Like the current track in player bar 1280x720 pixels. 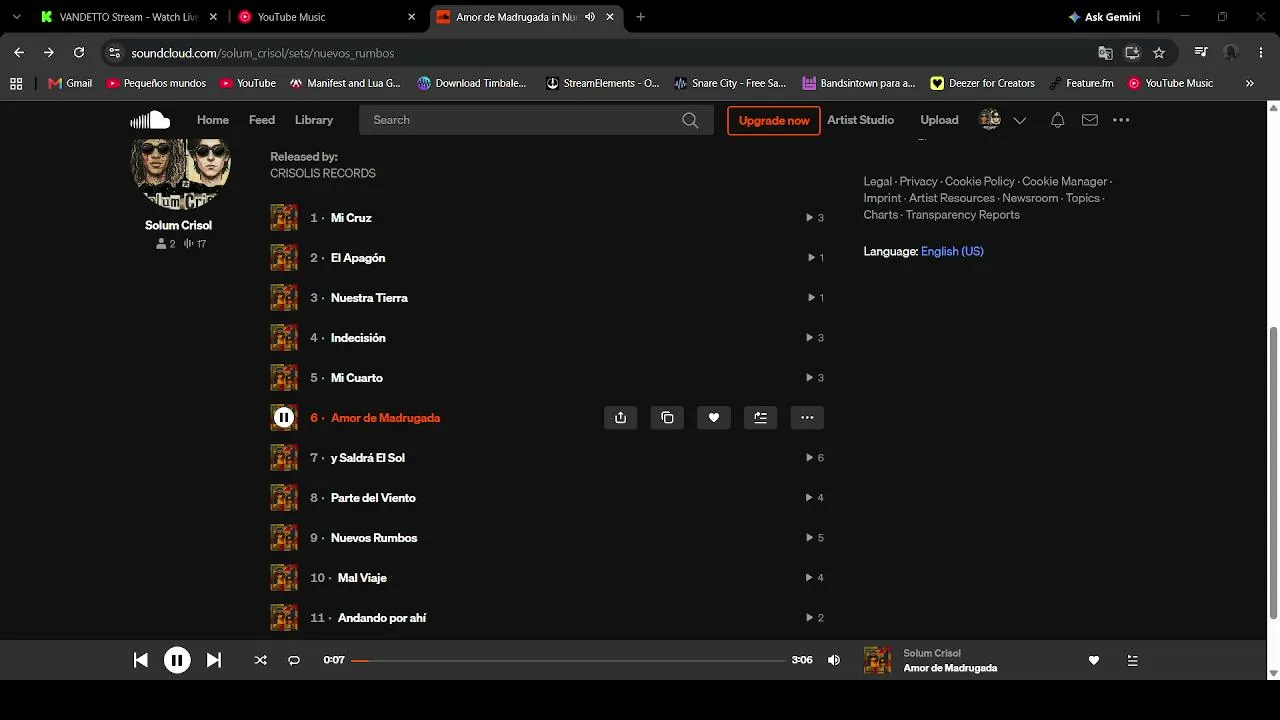coord(1093,660)
